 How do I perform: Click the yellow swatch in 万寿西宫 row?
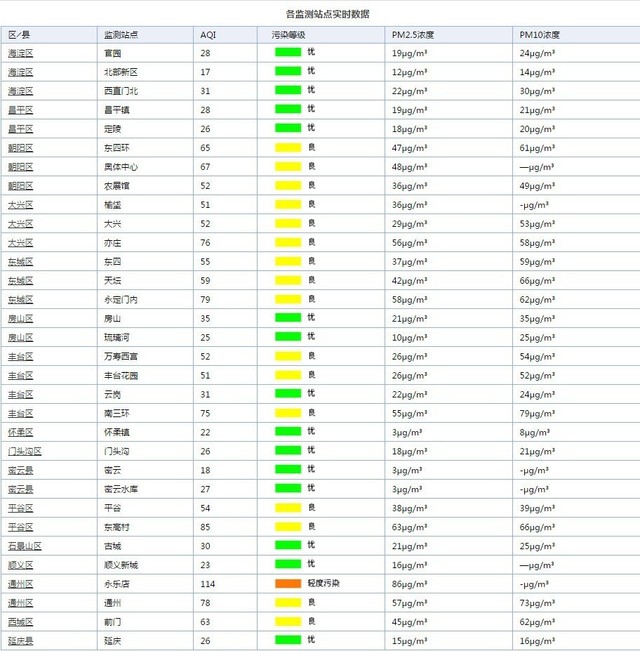click(x=288, y=356)
